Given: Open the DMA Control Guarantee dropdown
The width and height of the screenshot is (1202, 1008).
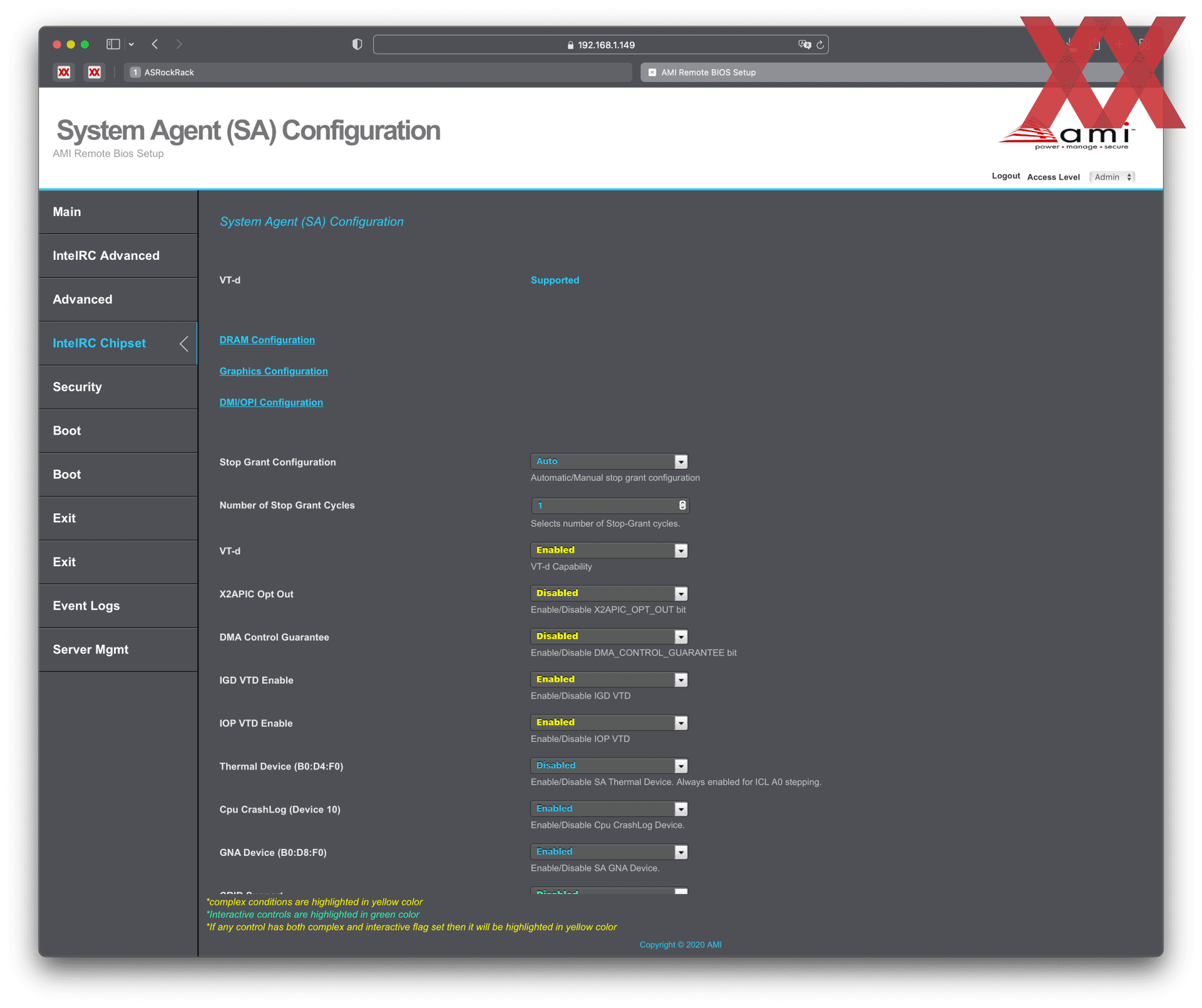Looking at the screenshot, I should [x=609, y=637].
